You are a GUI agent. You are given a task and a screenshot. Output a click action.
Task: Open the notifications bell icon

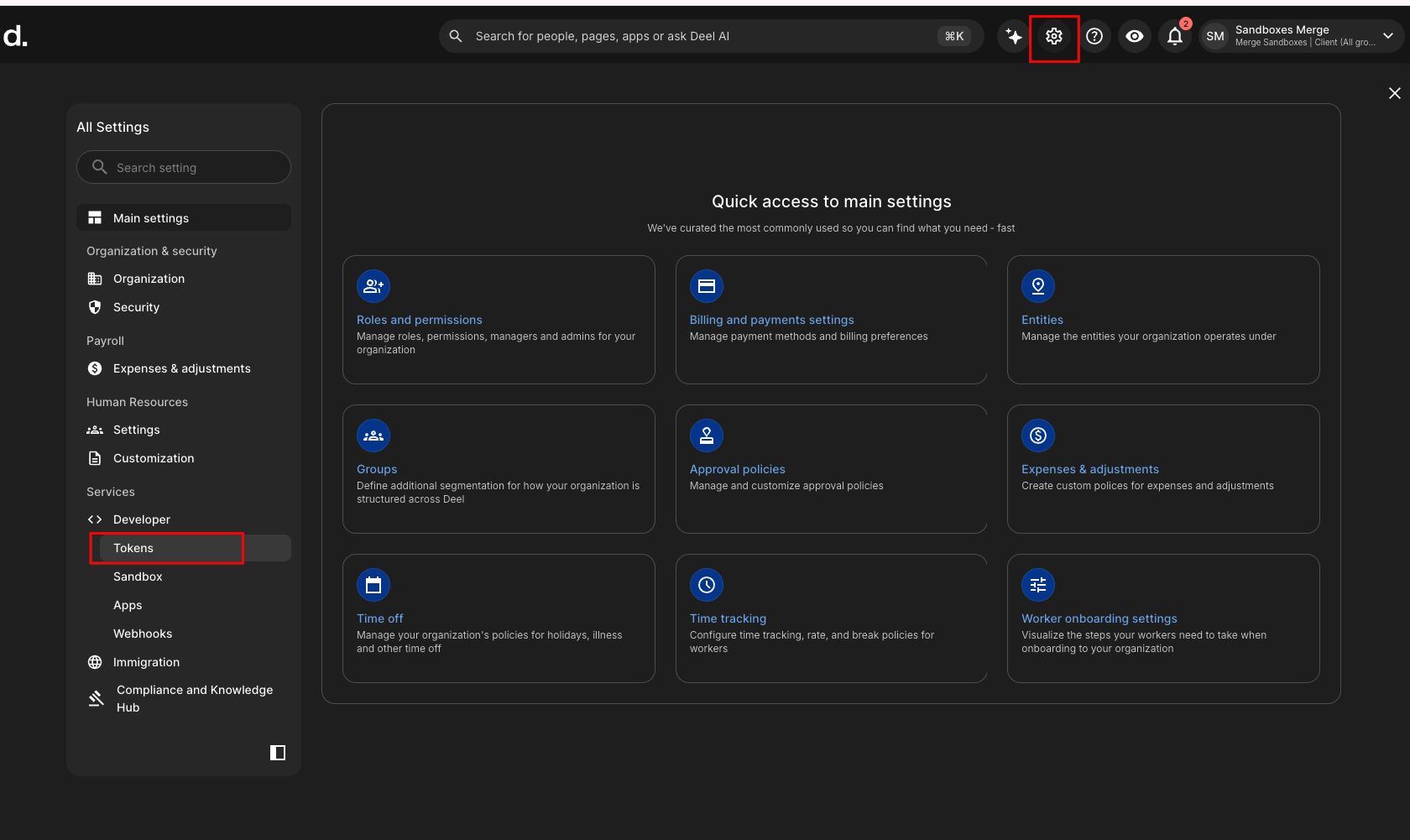(1175, 36)
